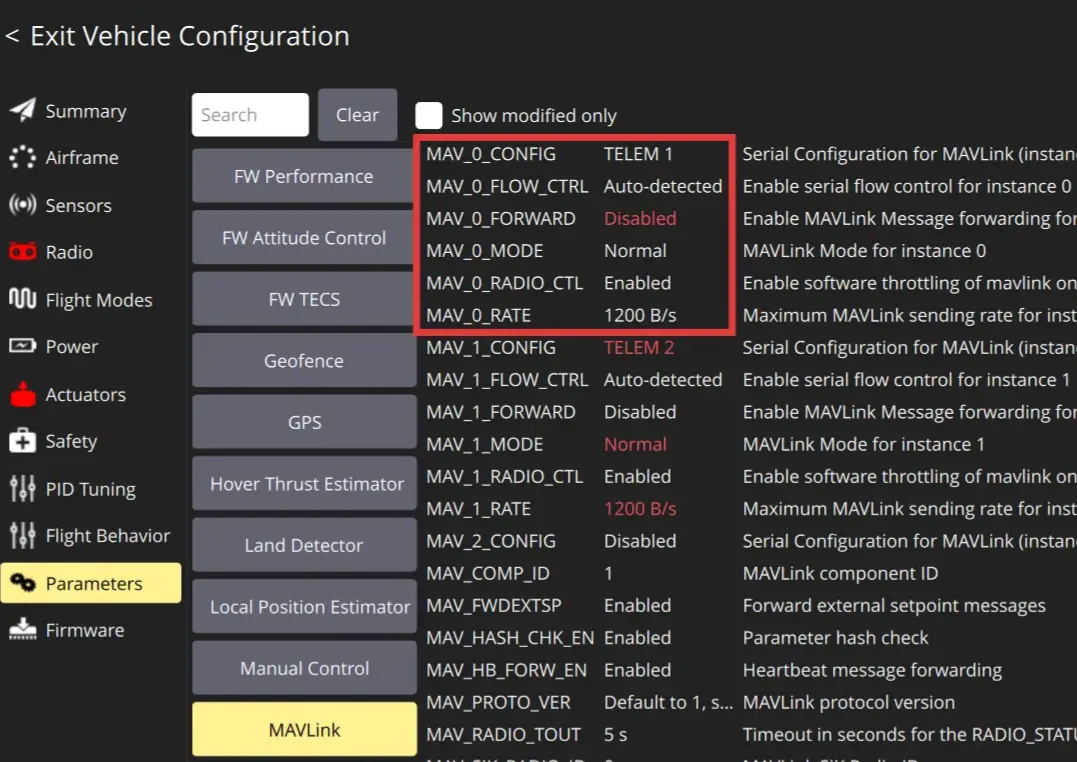Open the Summary configuration page
This screenshot has height=762, width=1077.
point(86,111)
